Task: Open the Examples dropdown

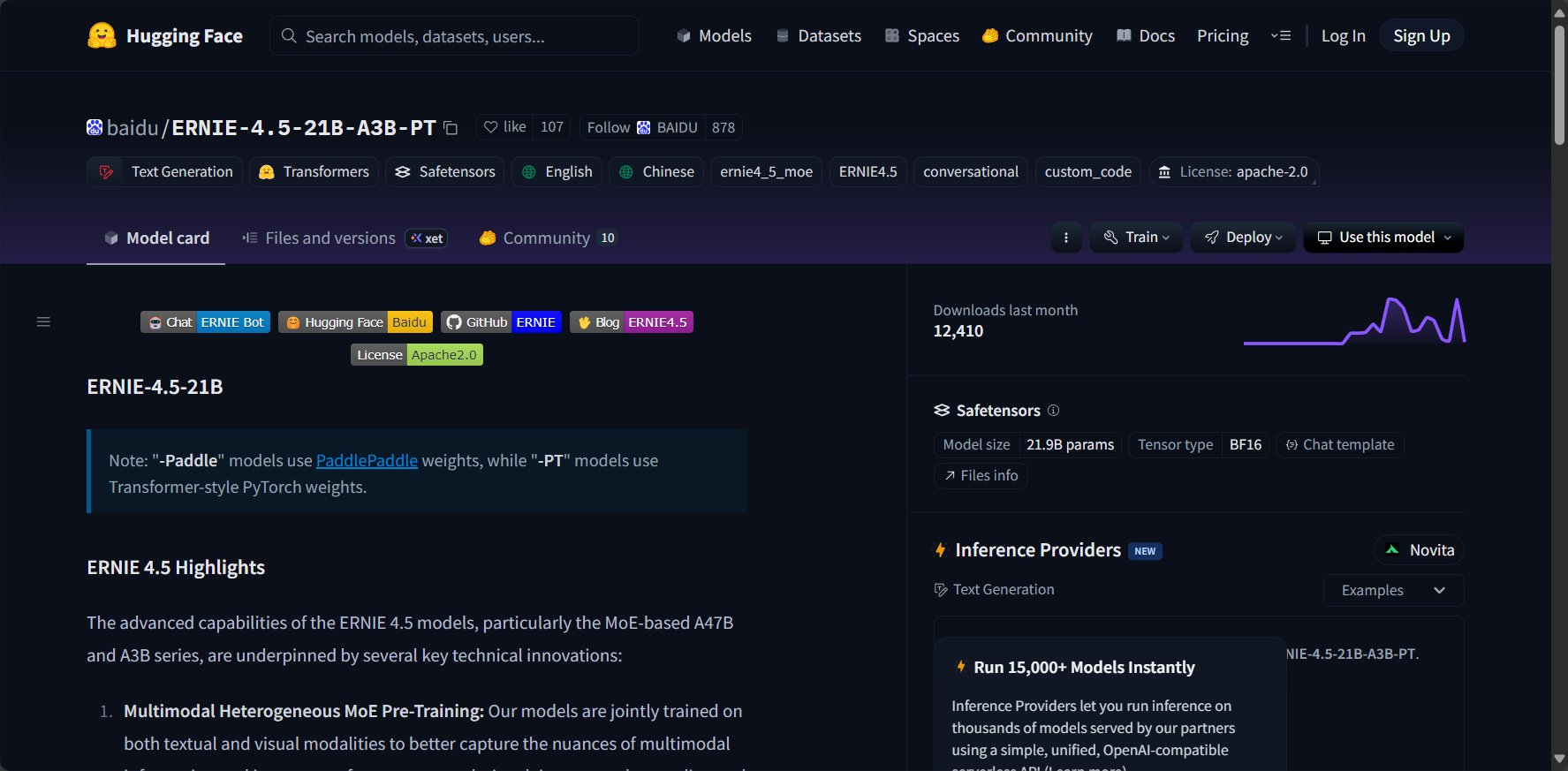Action: tap(1393, 591)
